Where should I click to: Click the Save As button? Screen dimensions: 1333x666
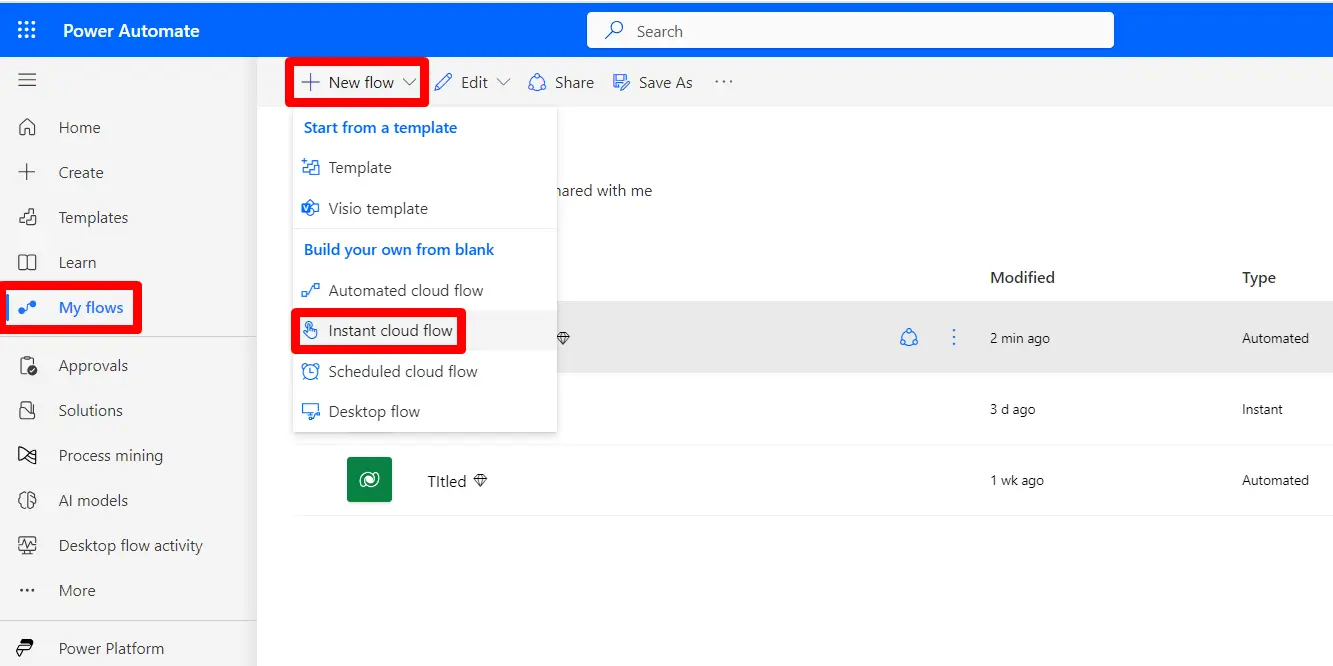pos(653,83)
